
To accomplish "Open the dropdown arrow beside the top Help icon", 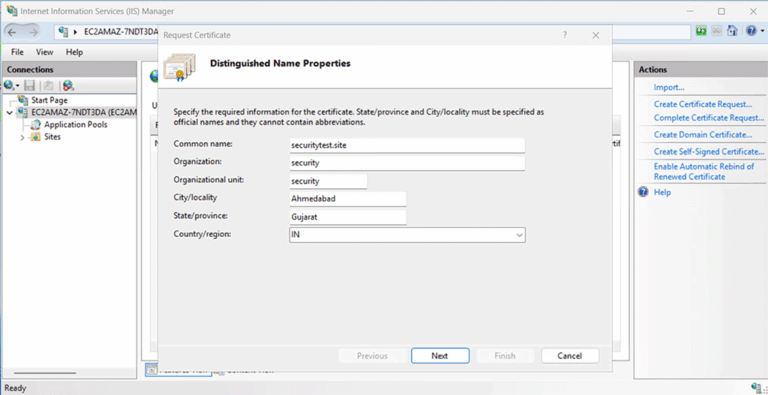I will 762,31.
